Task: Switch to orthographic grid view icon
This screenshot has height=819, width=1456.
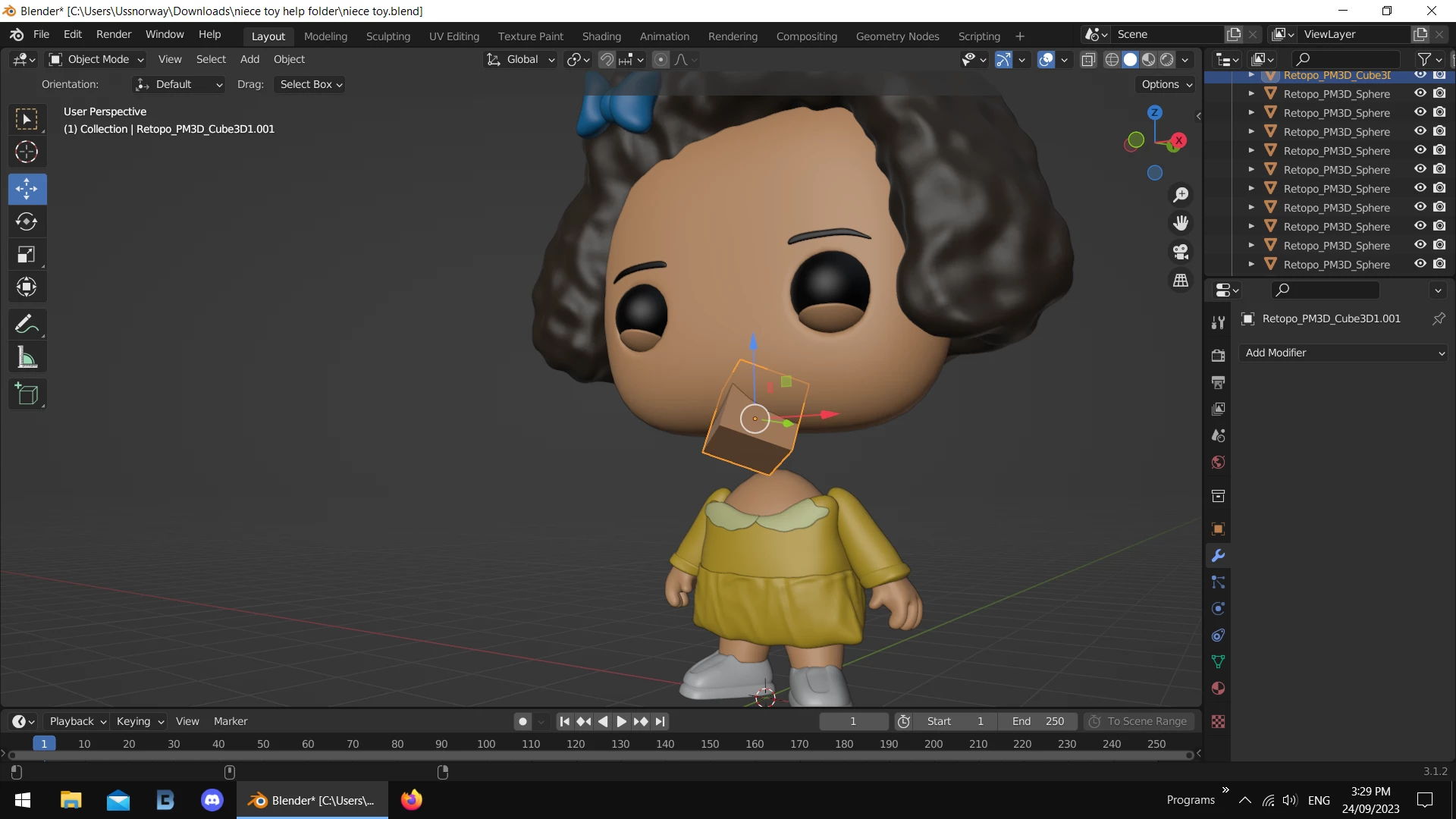Action: [1181, 281]
